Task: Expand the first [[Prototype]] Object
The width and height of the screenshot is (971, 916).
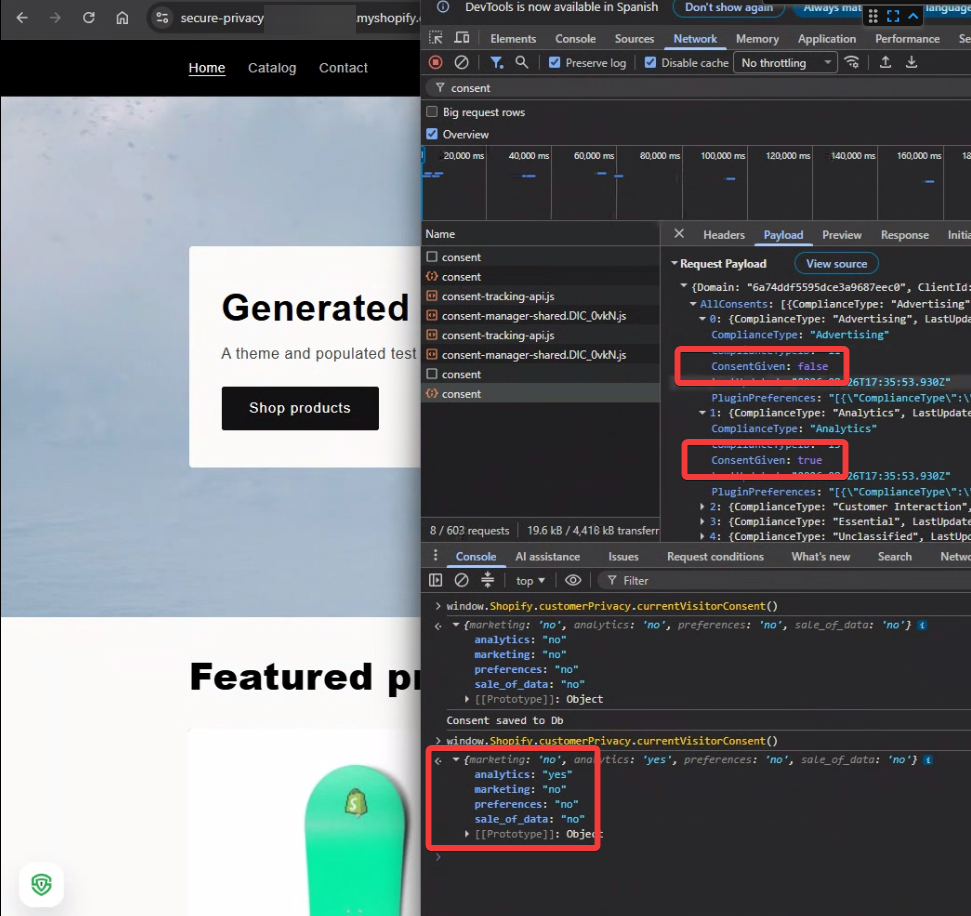Action: tap(468, 699)
